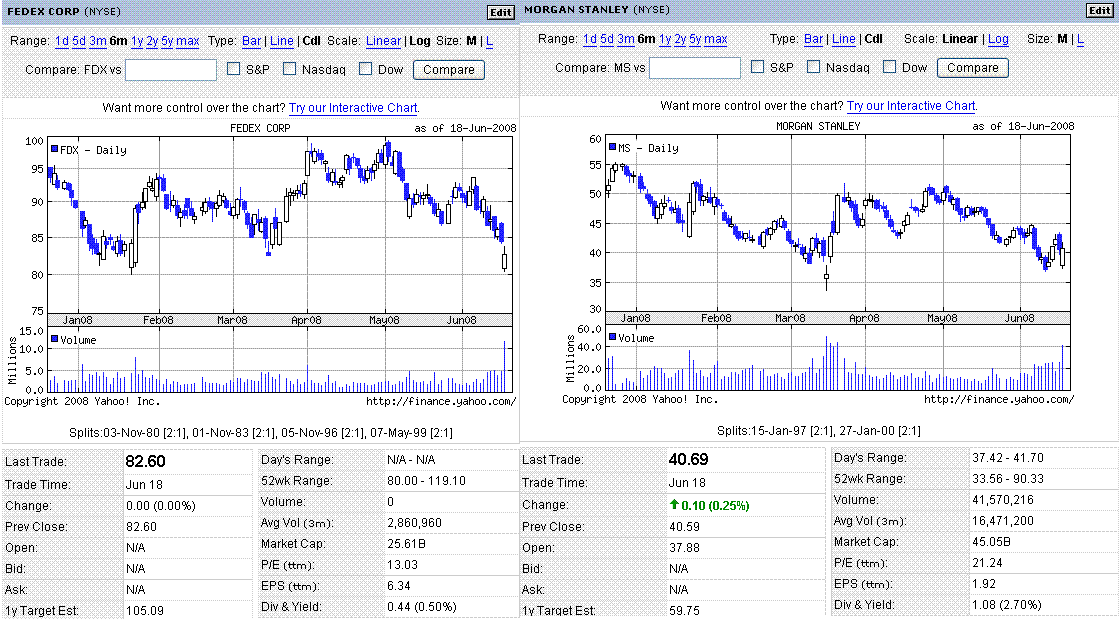Switch FedEx chart type to Bar
The width and height of the screenshot is (1120, 619).
click(x=251, y=41)
